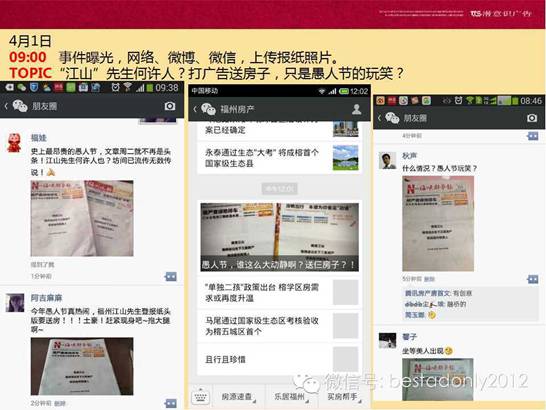
Task: Open the profile icon in 福州房产 chat header
Action: [357, 109]
